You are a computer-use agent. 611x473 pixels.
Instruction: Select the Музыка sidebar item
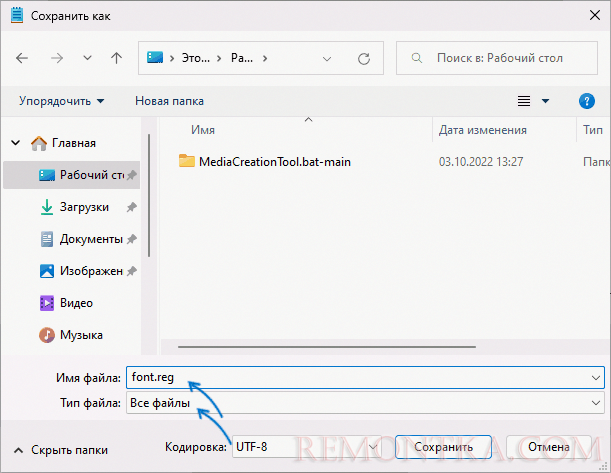tap(80, 334)
